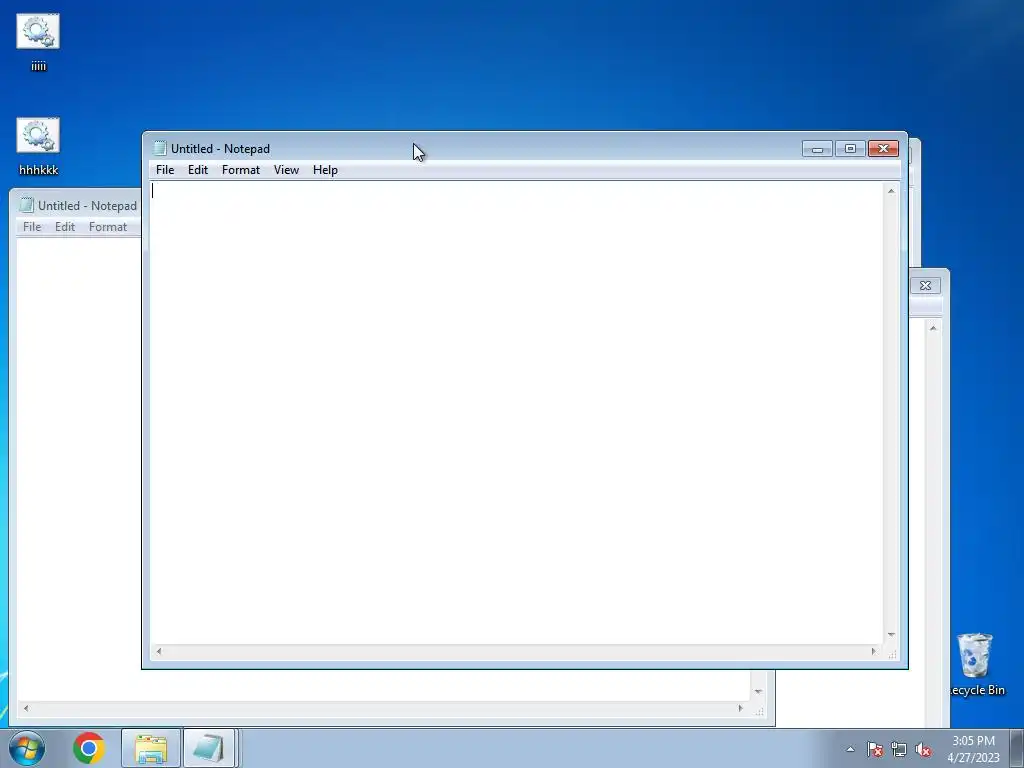The image size is (1024, 768).
Task: Click the network status tray icon
Action: click(899, 749)
